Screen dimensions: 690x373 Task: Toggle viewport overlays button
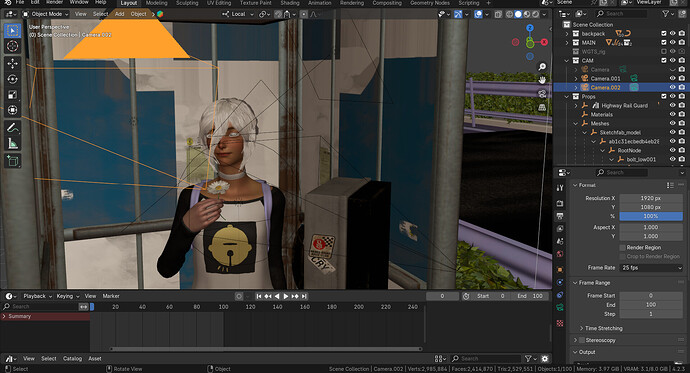tap(478, 14)
